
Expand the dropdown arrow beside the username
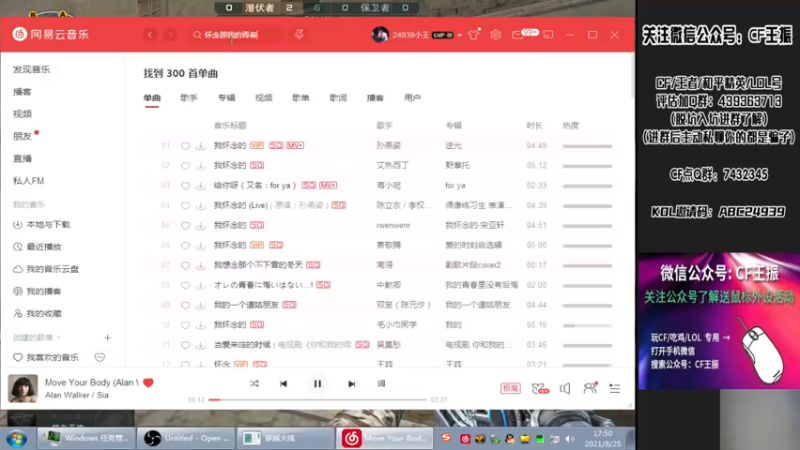tap(460, 35)
